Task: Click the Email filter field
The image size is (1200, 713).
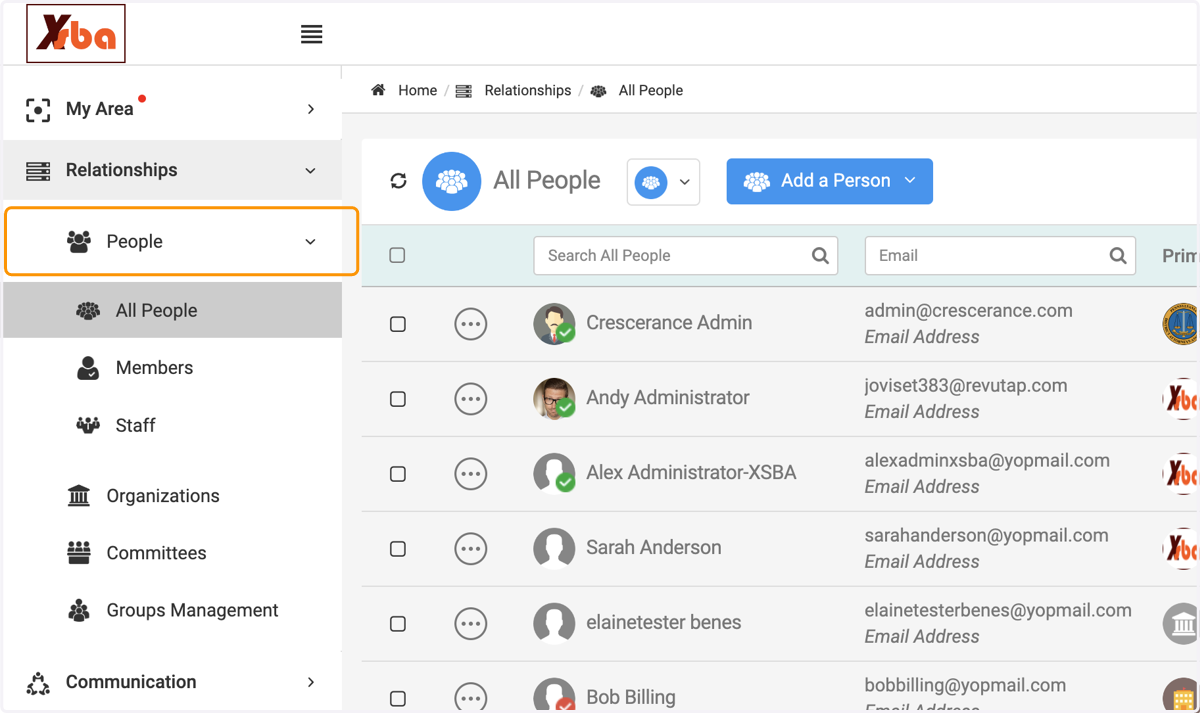Action: 1000,256
